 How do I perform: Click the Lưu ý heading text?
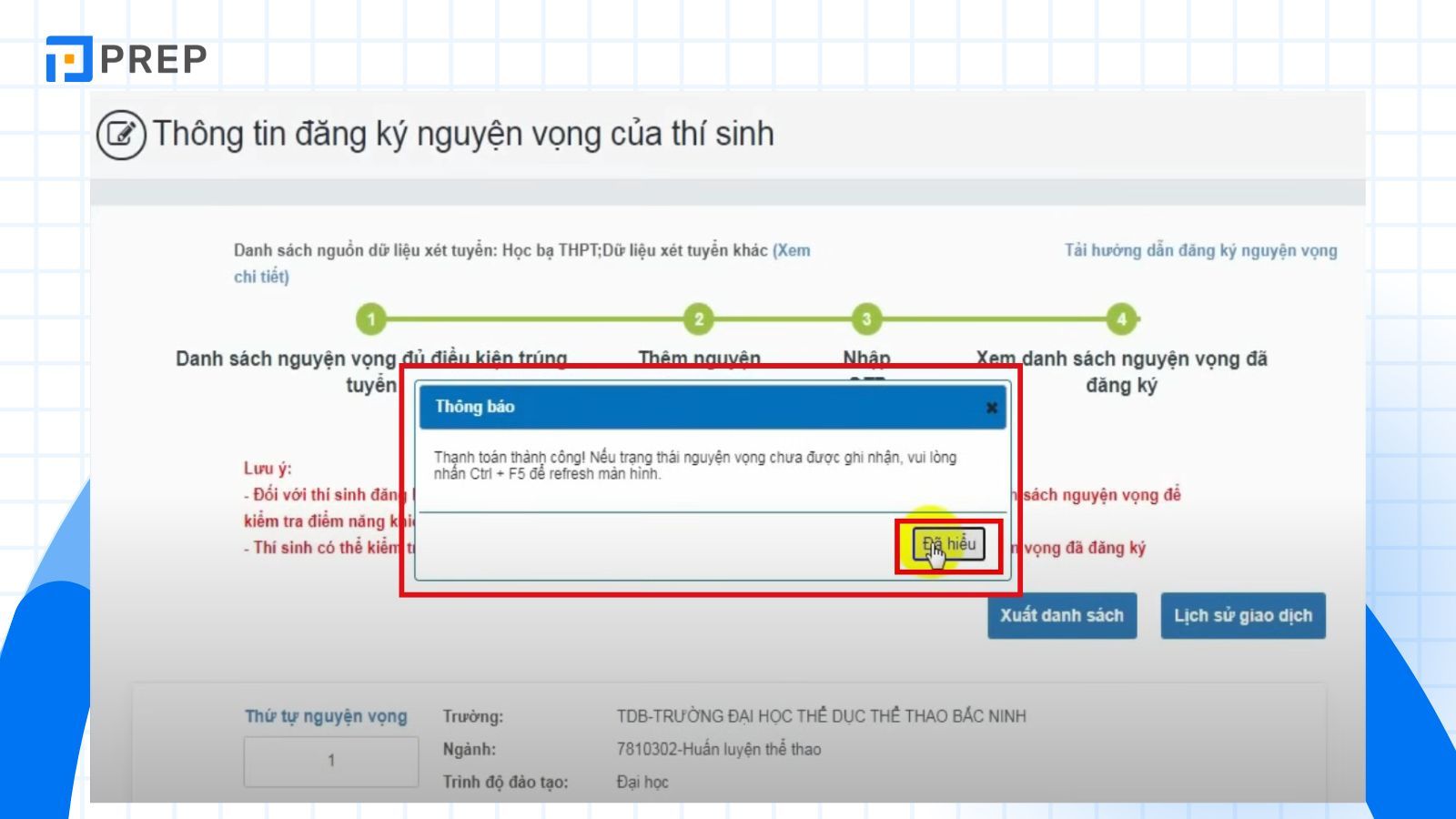pyautogui.click(x=268, y=469)
